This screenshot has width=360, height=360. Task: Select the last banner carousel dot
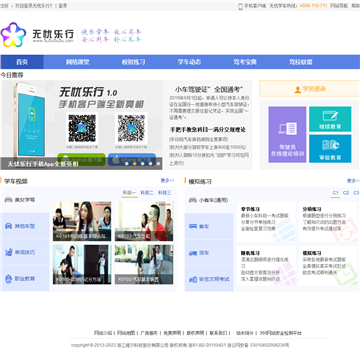pyautogui.click(x=158, y=164)
